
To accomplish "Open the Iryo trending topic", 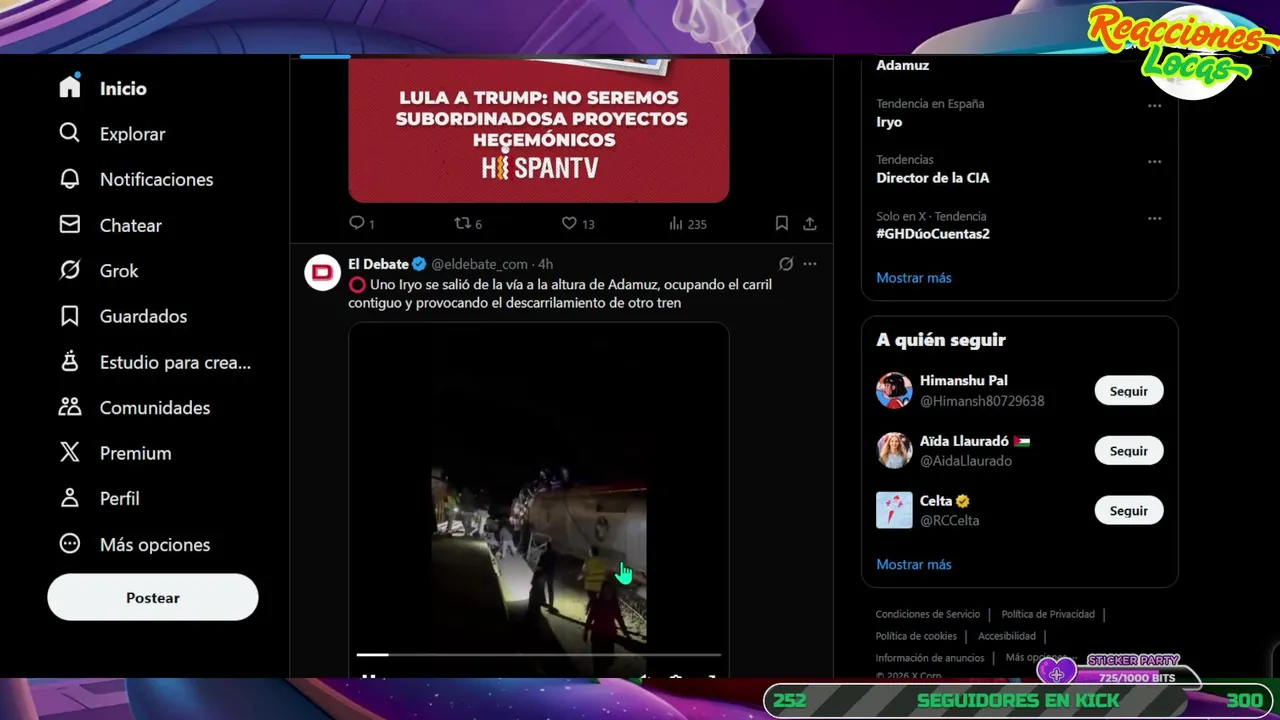I will [x=889, y=122].
